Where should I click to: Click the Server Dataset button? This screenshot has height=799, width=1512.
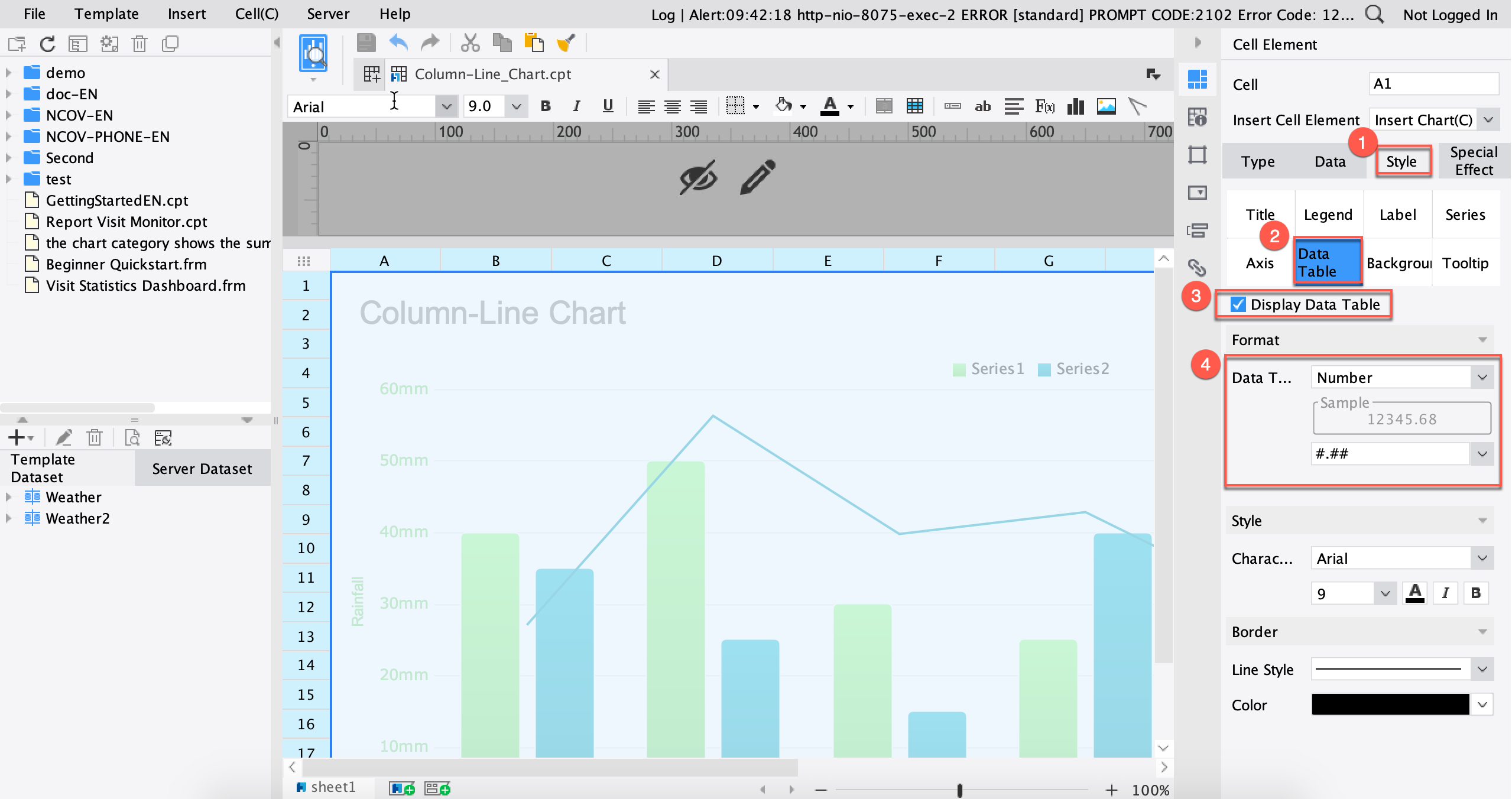202,468
